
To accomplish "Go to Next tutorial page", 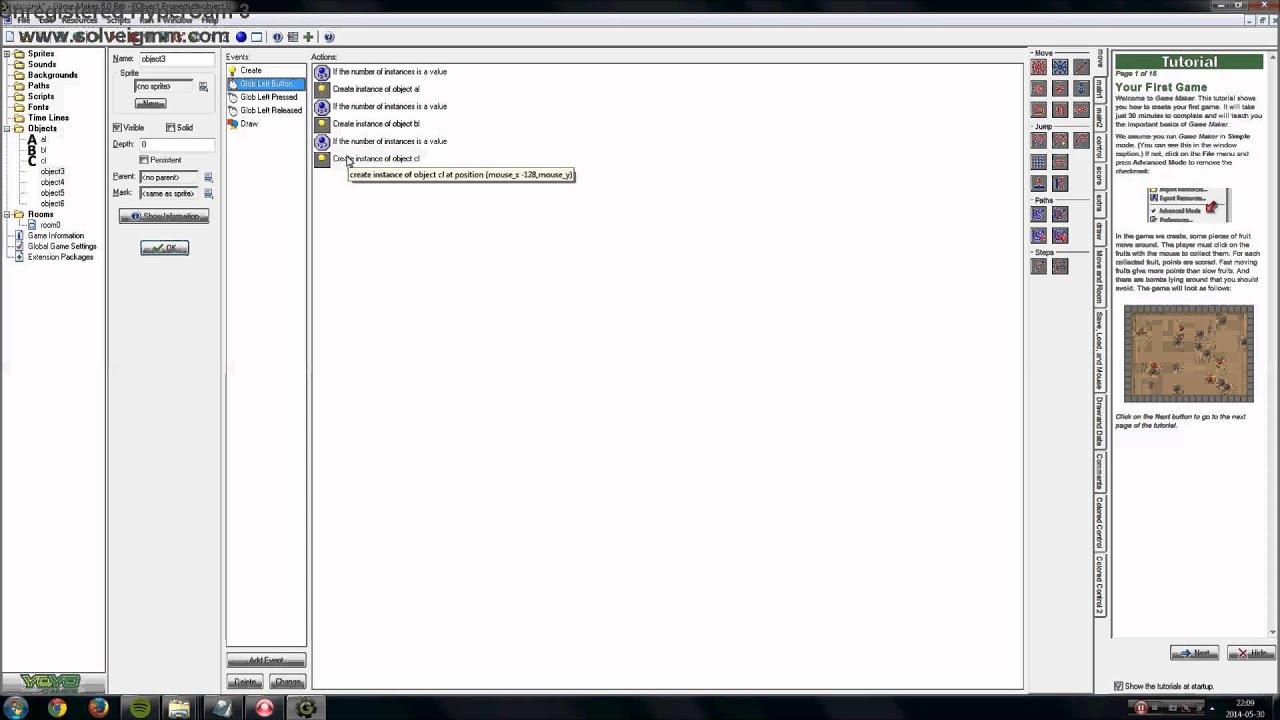I will (x=1194, y=653).
